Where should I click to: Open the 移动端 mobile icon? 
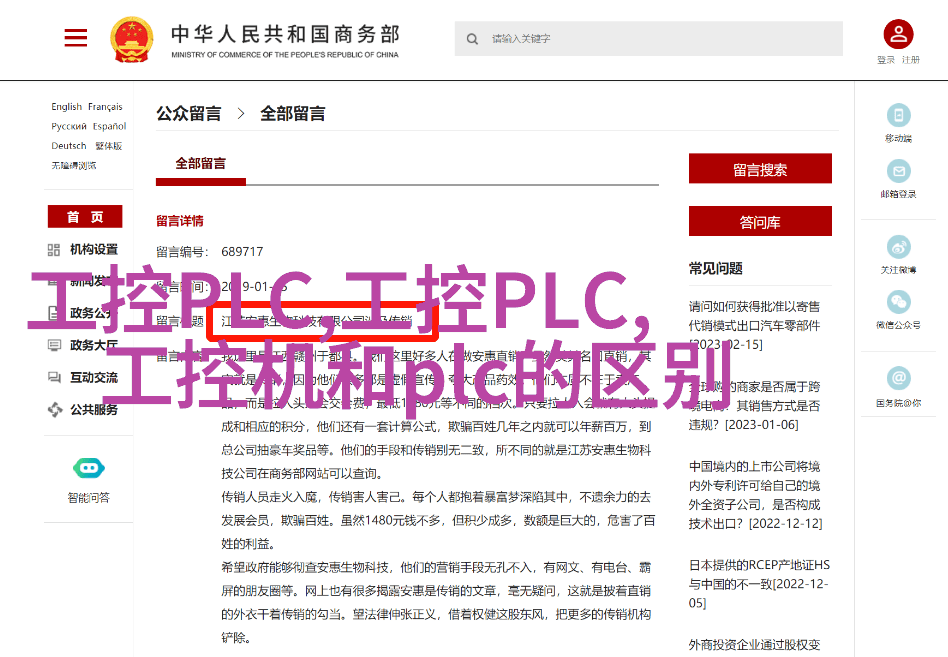coord(898,115)
